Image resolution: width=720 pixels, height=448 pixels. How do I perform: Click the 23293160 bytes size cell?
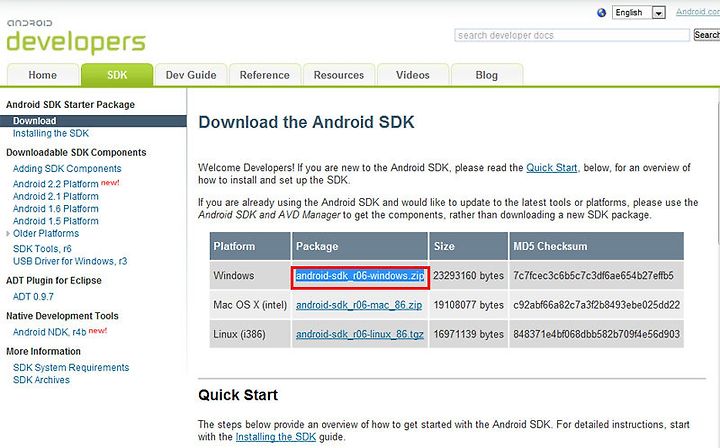[468, 276]
